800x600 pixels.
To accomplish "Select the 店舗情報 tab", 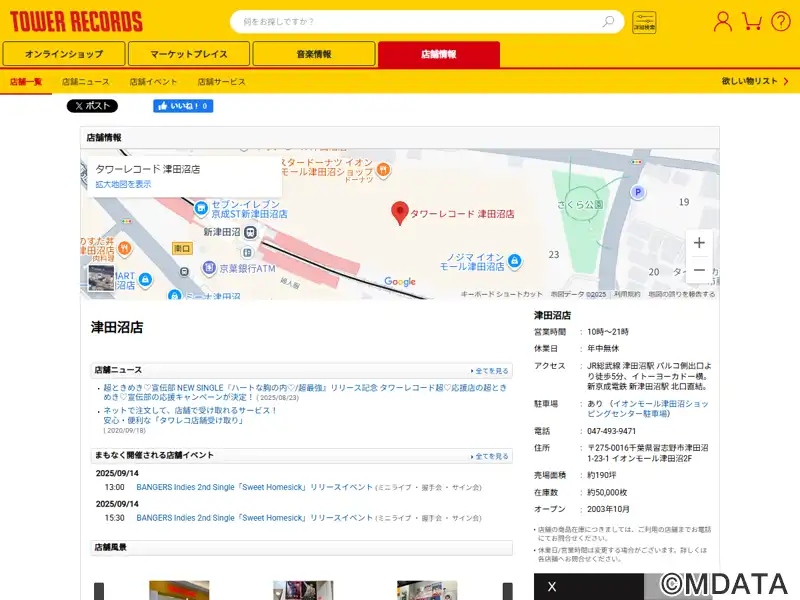I will pyautogui.click(x=439, y=54).
